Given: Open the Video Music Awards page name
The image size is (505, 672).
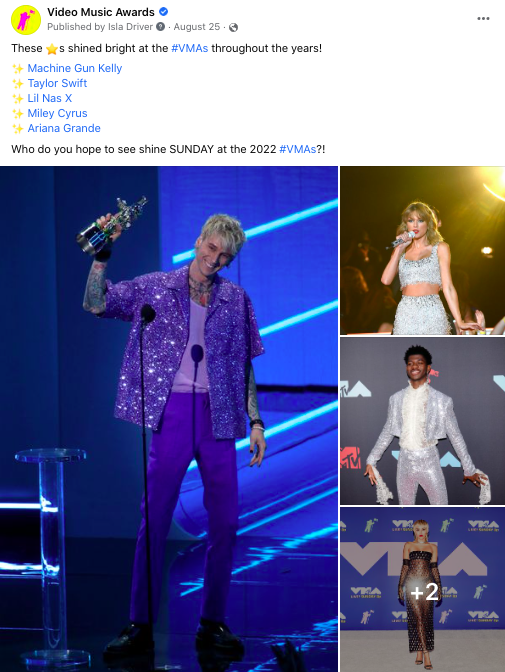Looking at the screenshot, I should (101, 12).
